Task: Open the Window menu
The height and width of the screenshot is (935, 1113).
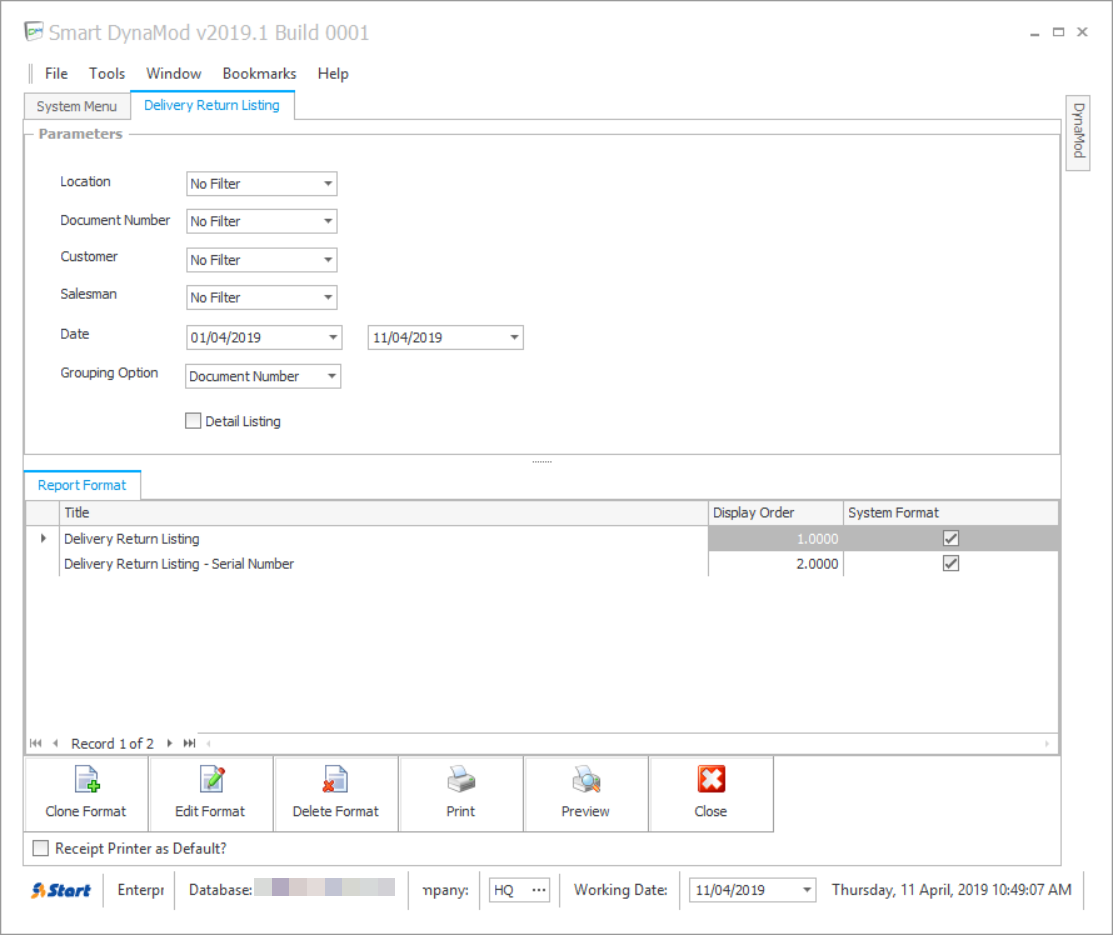Action: tap(174, 74)
